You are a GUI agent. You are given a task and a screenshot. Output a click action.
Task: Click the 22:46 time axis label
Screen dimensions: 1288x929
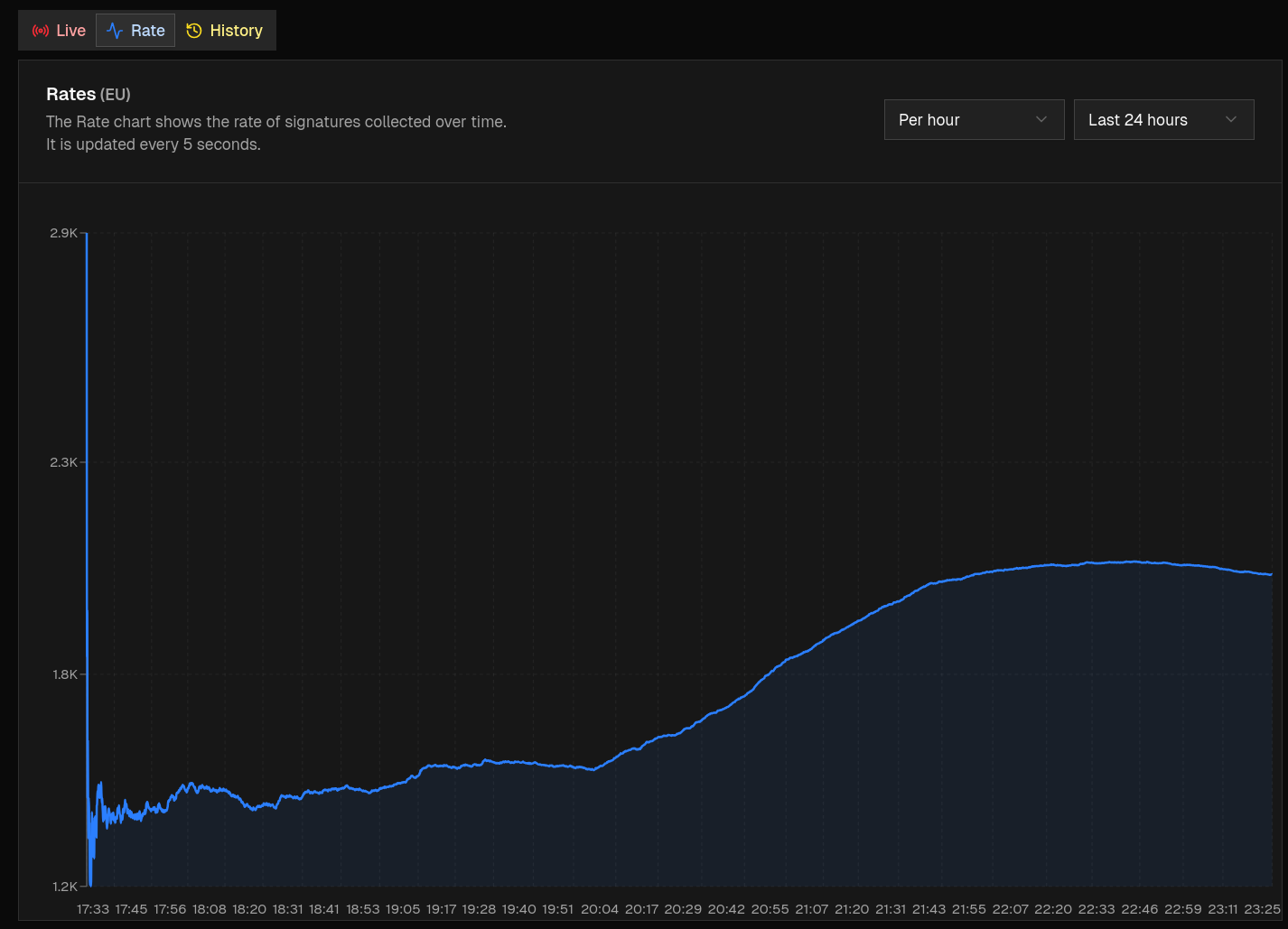click(x=1140, y=909)
